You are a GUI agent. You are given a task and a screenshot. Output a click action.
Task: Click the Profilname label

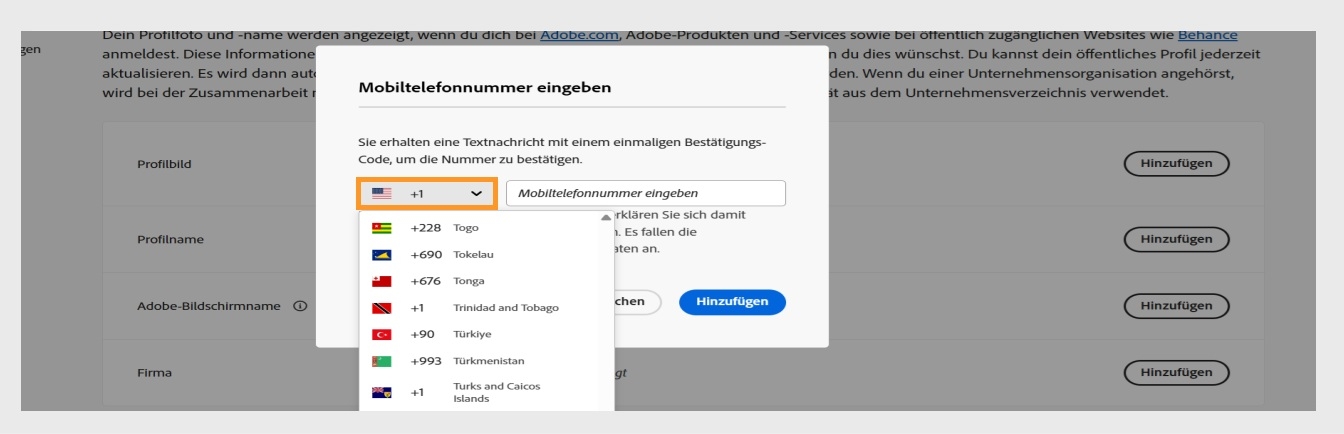(170, 240)
